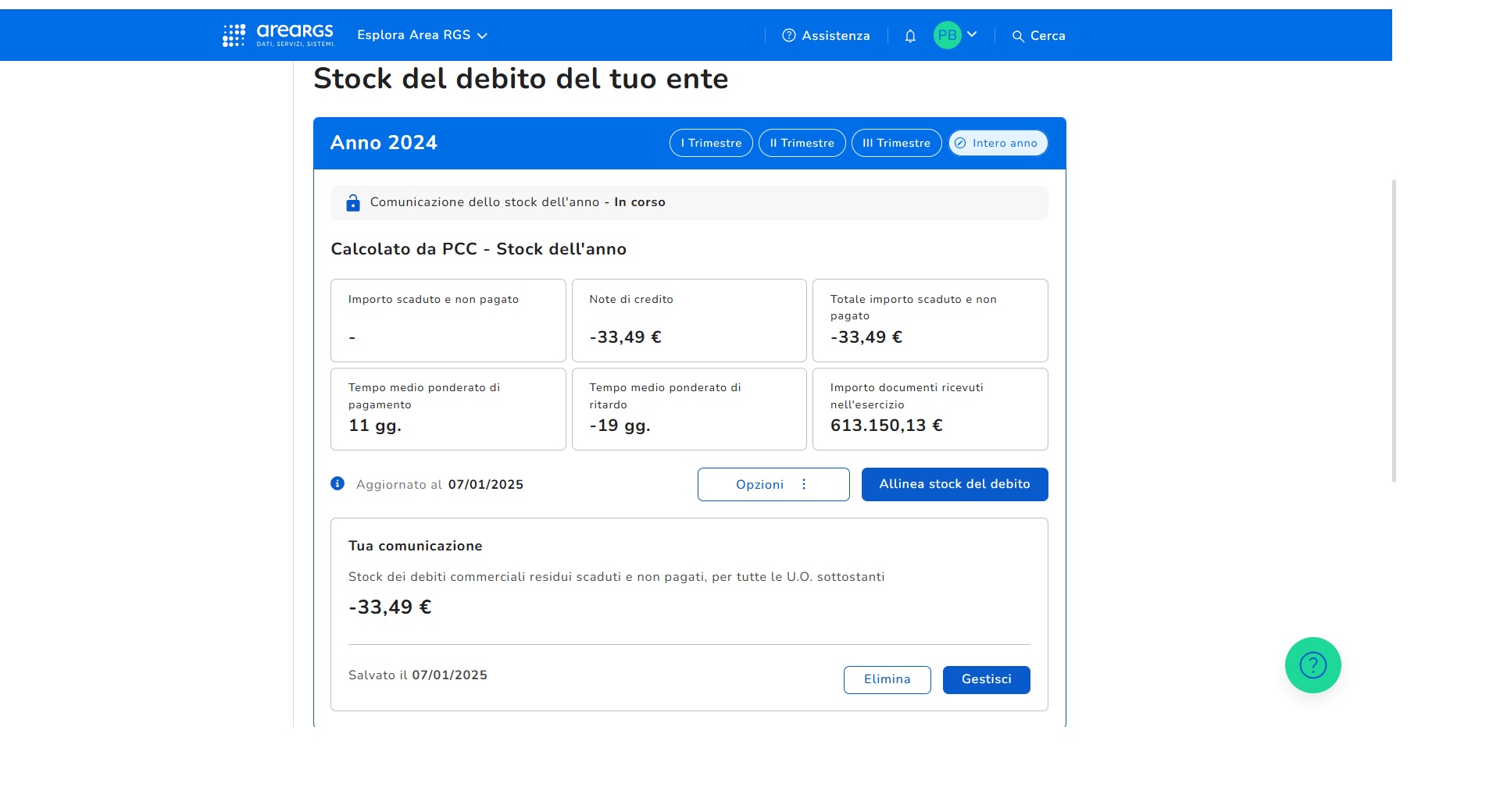Expand the Esplora Area RGS menu
This screenshot has height=812, width=1500.
[x=422, y=35]
